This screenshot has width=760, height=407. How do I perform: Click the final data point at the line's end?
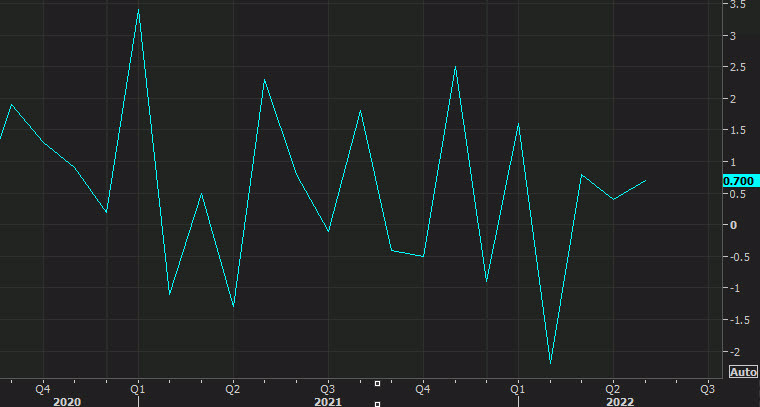pyautogui.click(x=645, y=181)
